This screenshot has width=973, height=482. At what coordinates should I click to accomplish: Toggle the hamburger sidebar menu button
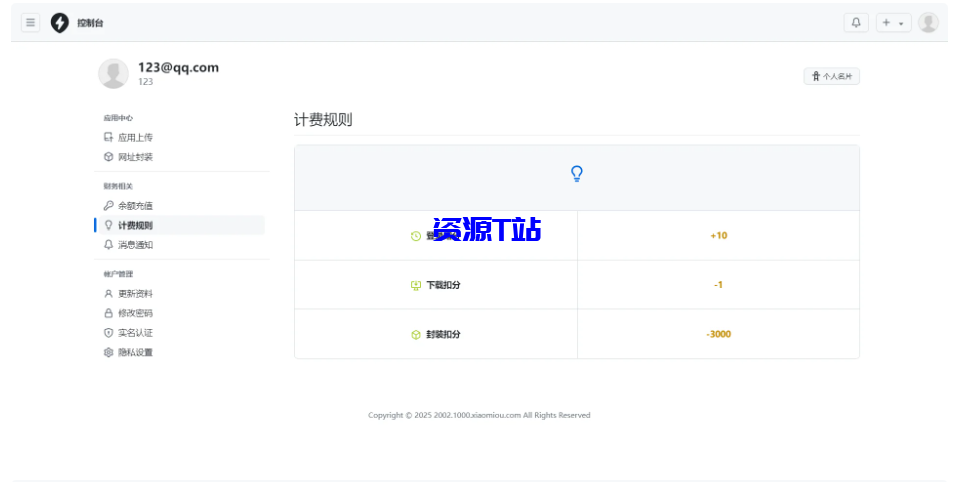coord(30,23)
